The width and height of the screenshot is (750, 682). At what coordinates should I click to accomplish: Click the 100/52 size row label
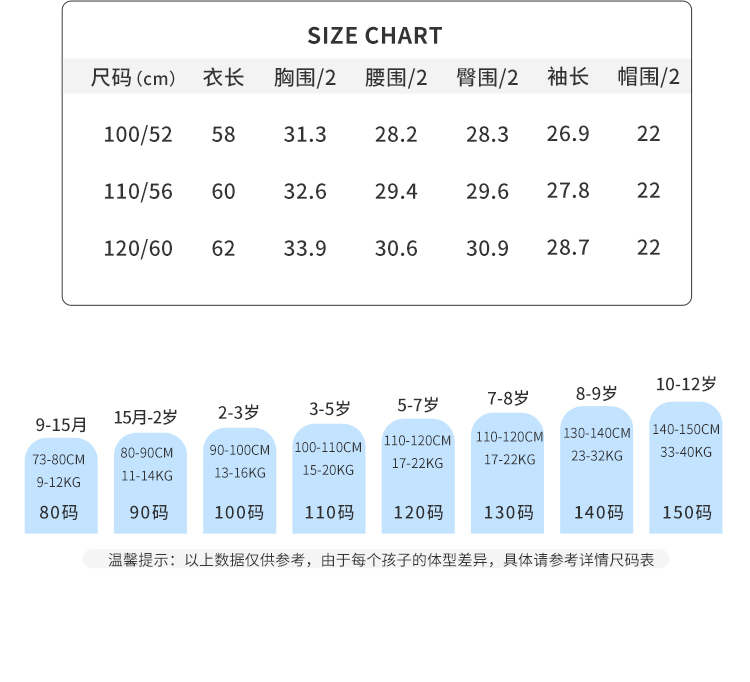[138, 134]
